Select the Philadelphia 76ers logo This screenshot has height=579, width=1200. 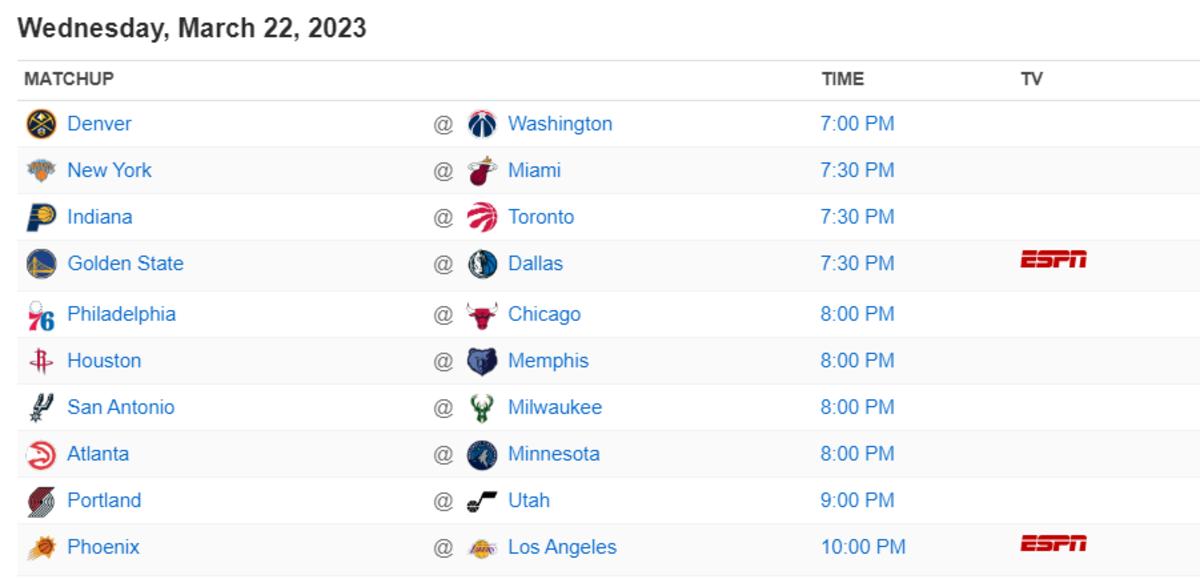(41, 314)
